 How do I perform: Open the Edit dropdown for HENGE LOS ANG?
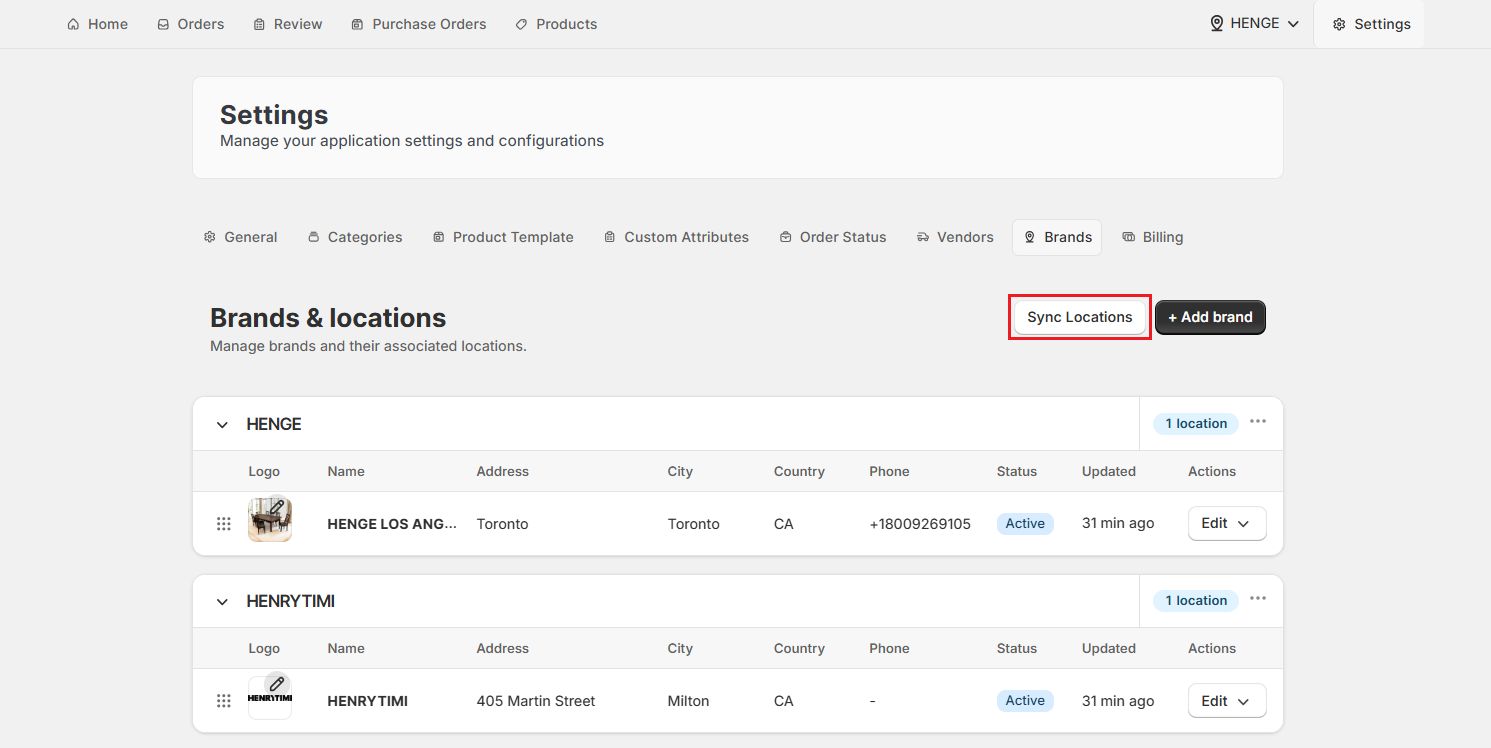click(x=1227, y=524)
